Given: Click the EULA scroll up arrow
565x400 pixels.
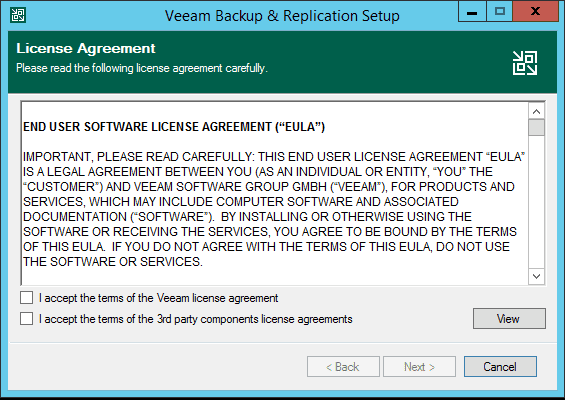Looking at the screenshot, I should click(x=536, y=111).
